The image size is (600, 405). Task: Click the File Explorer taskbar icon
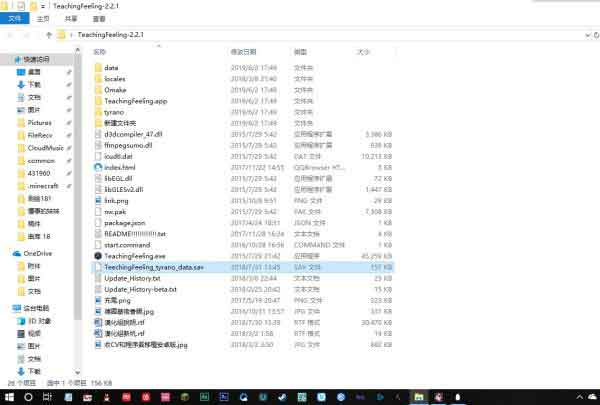[x=419, y=397]
